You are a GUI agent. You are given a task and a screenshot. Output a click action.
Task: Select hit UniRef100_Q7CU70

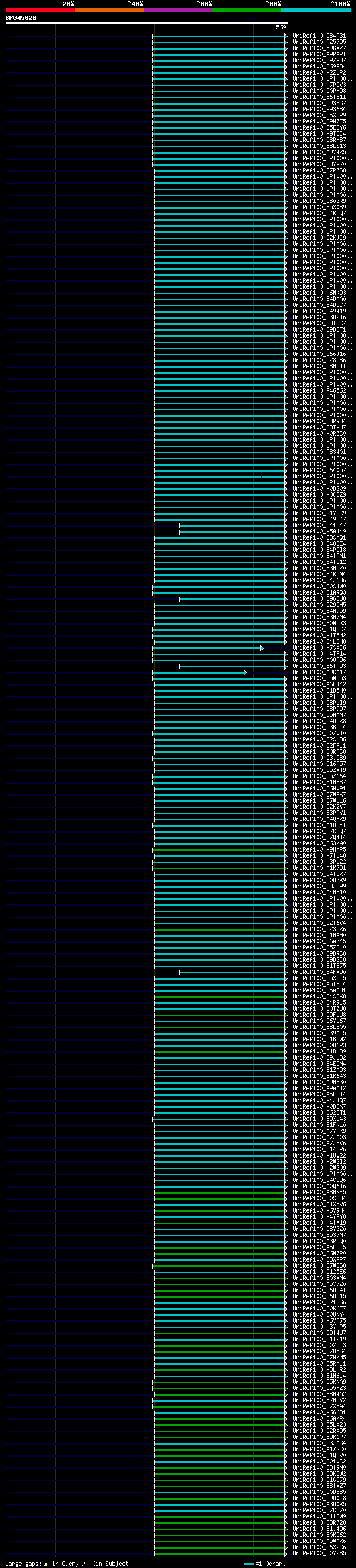click(319, 1510)
